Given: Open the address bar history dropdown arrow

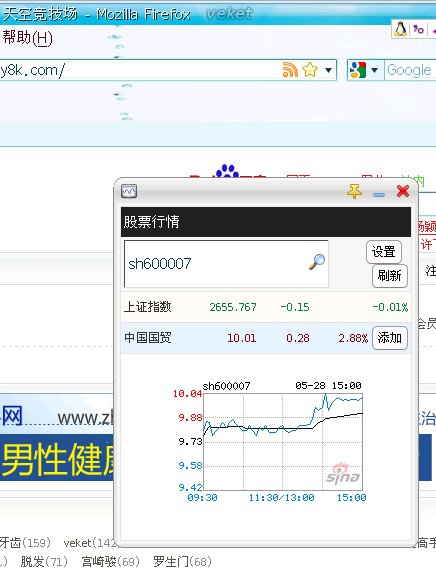Looking at the screenshot, I should (328, 70).
